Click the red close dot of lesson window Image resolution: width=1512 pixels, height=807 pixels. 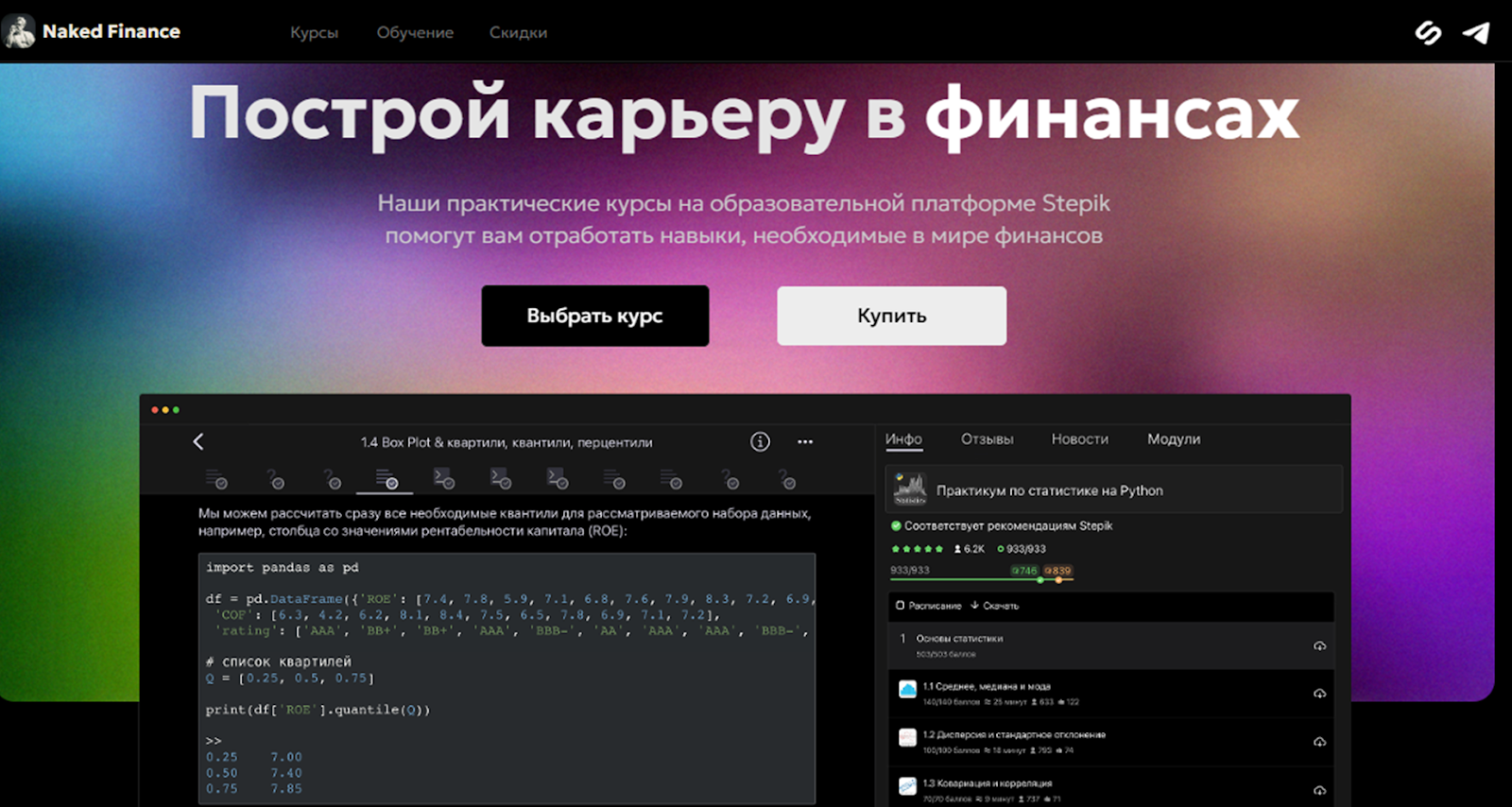155,410
